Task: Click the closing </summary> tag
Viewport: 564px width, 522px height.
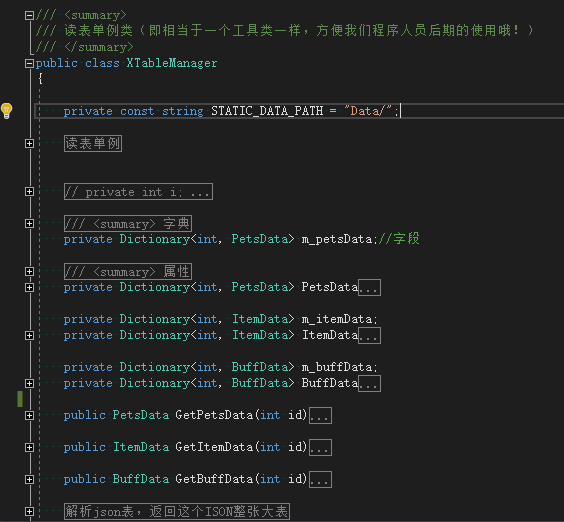Action: (x=99, y=47)
